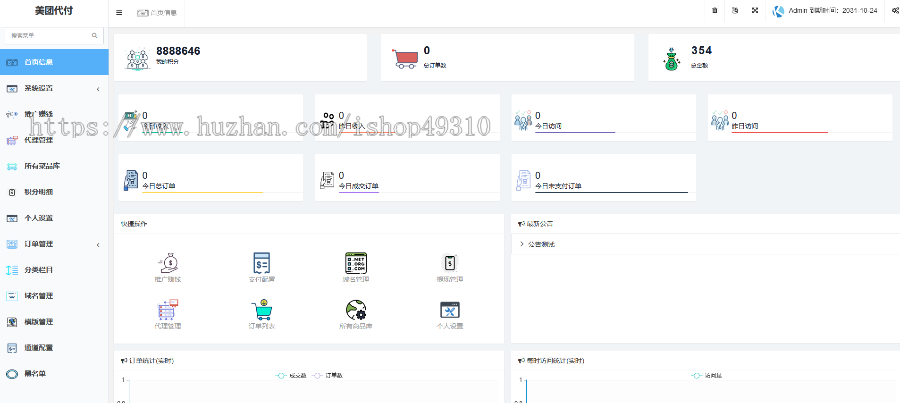Open 模版管理 in the sidebar menu

54,322
